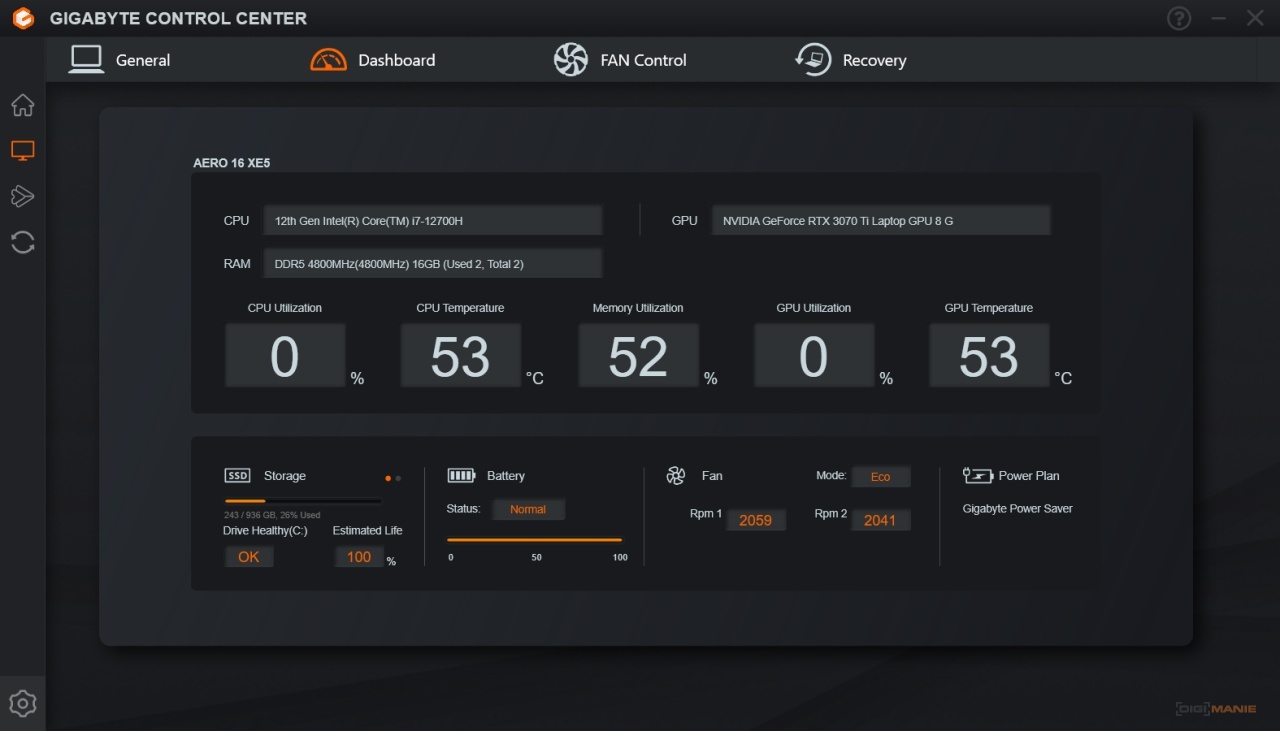
Task: Open the sidebar arrow-shaped launcher icon
Action: pyautogui.click(x=22, y=196)
